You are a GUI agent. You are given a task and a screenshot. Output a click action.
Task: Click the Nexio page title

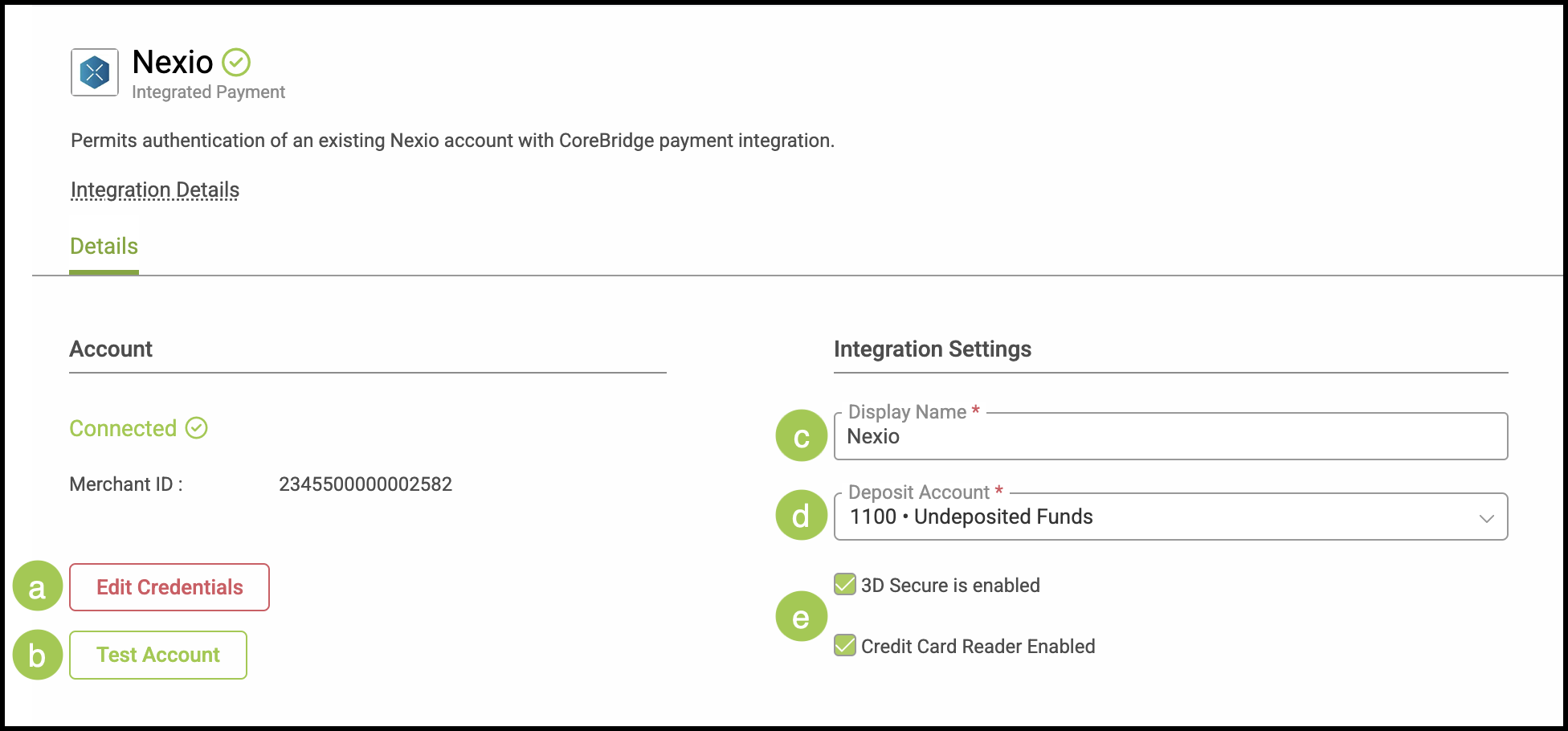point(173,62)
